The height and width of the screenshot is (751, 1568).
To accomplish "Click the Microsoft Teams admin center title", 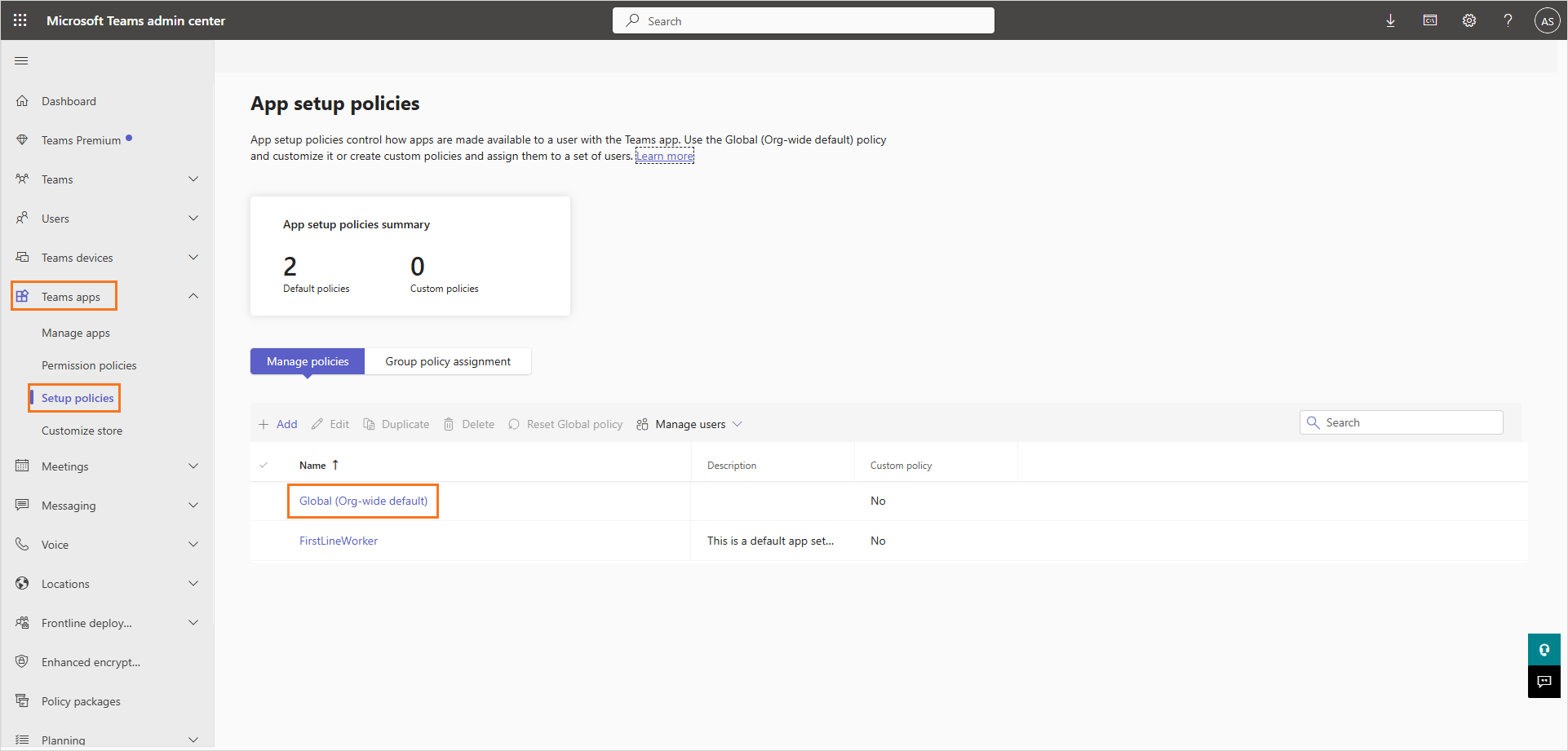I will click(135, 20).
